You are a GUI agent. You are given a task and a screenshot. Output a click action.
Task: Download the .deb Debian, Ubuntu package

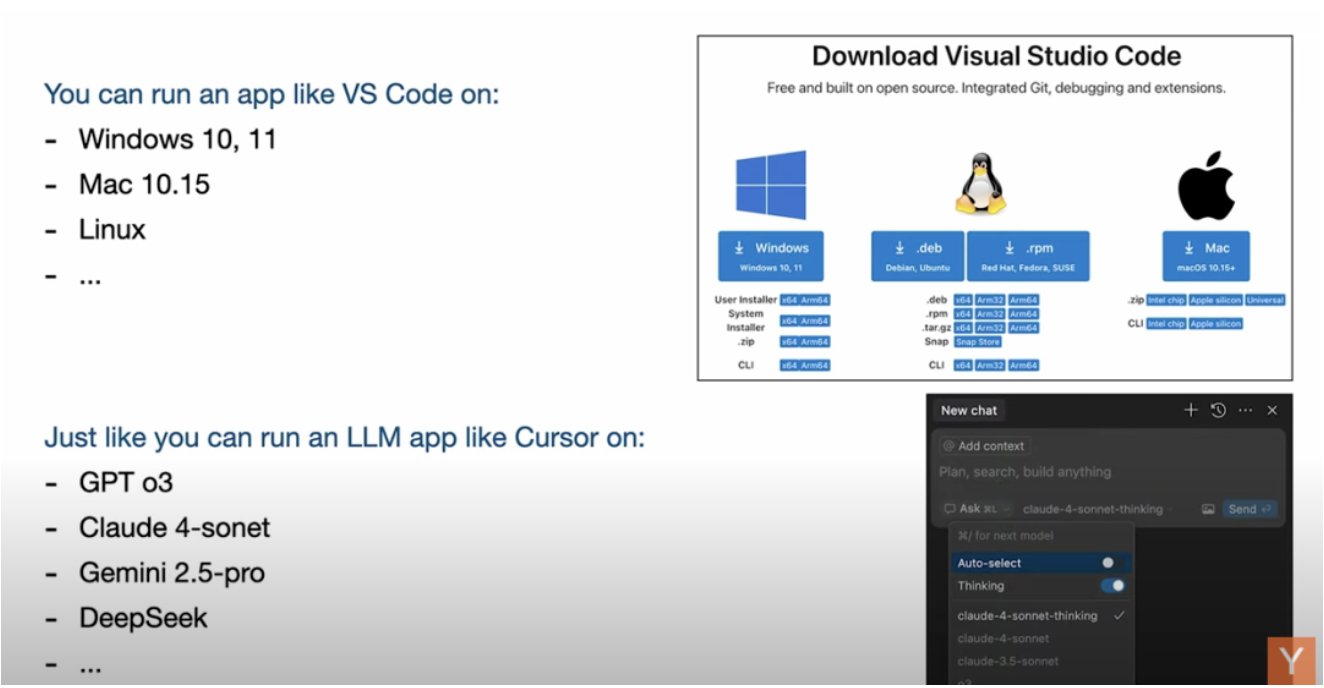[x=917, y=256]
